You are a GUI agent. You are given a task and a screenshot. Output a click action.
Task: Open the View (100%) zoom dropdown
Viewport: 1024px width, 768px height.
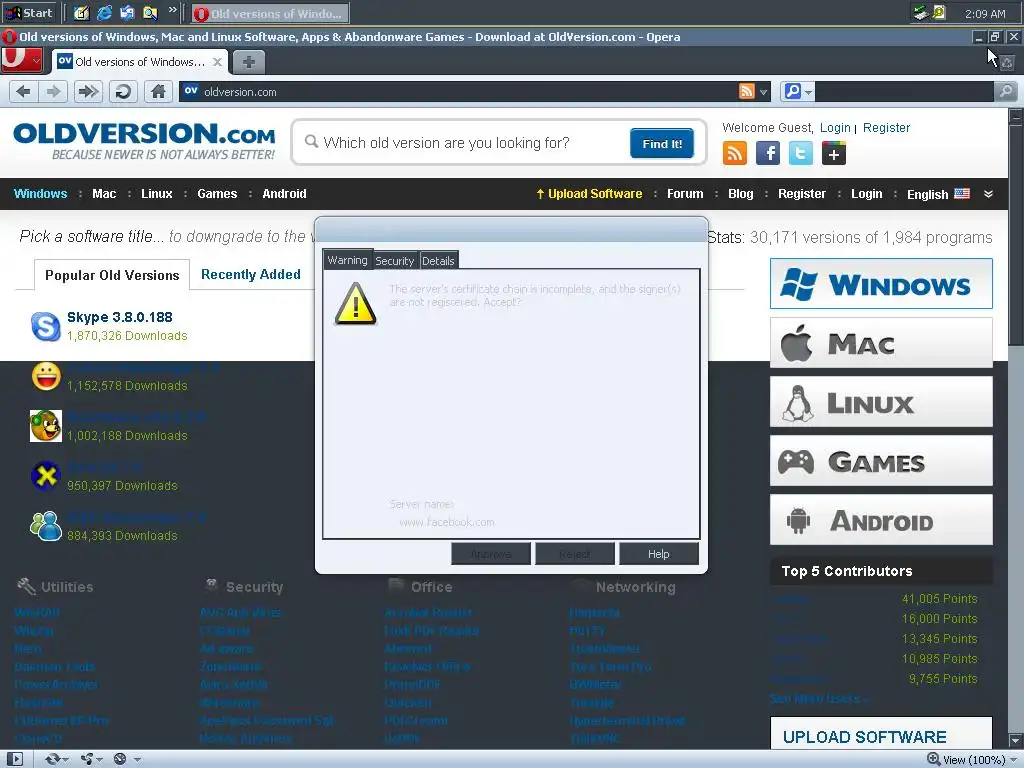pyautogui.click(x=973, y=760)
